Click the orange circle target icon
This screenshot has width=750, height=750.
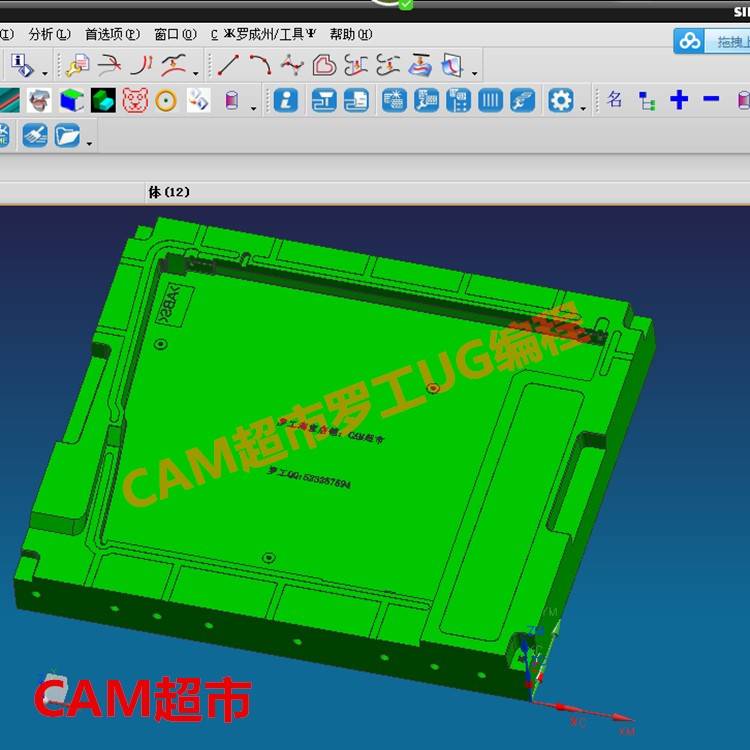point(166,100)
